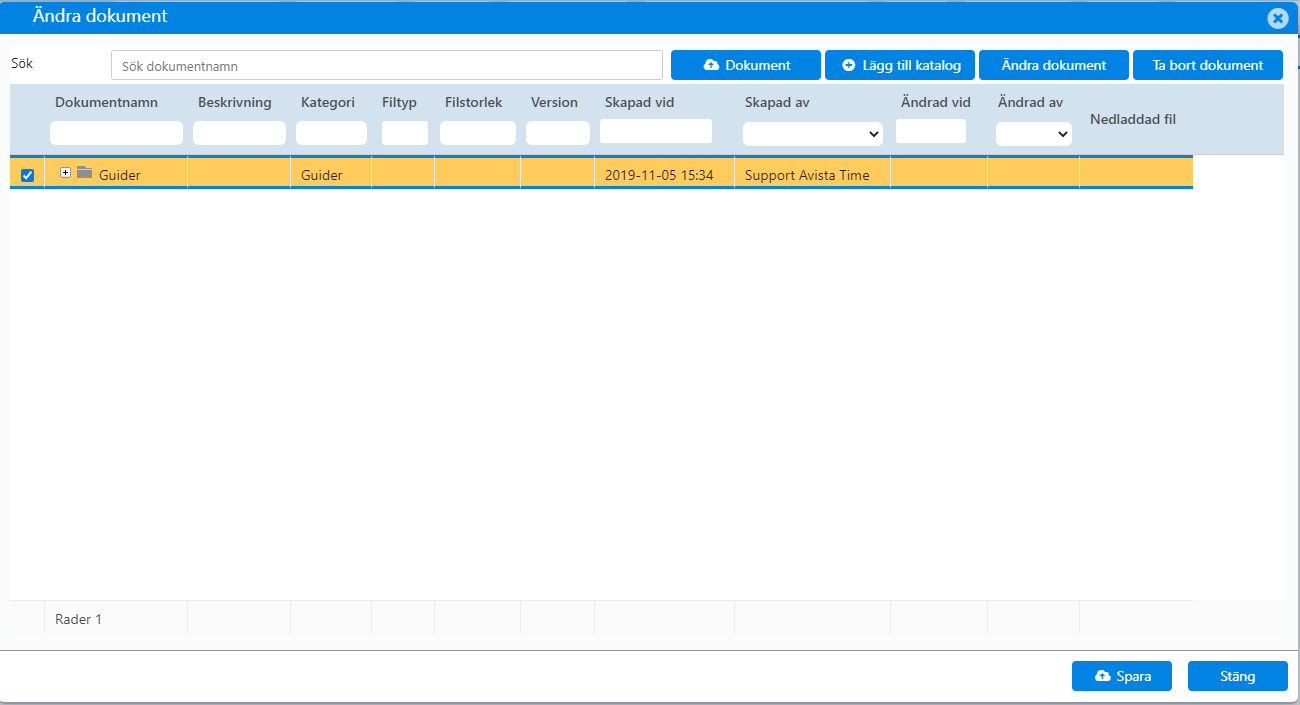Click Lägg till katalog button
This screenshot has width=1300, height=705.
point(900,65)
